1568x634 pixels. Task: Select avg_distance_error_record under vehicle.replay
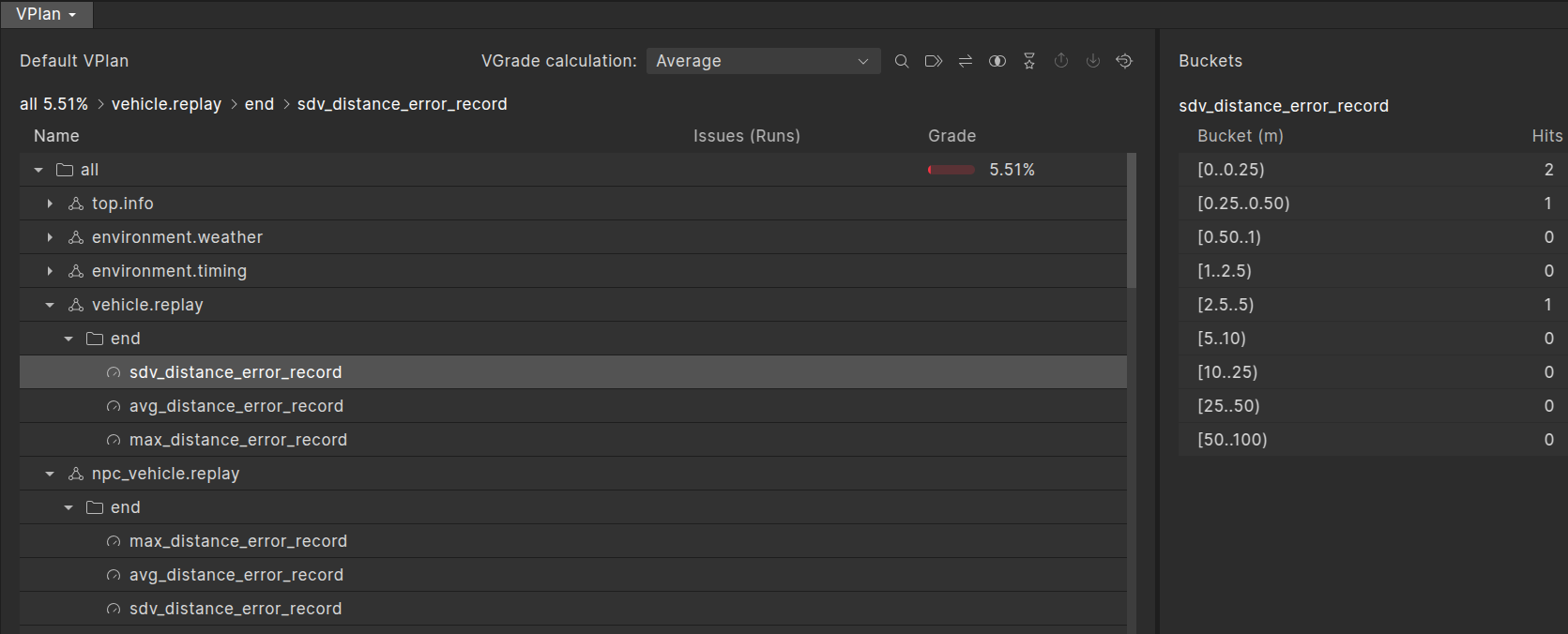pyautogui.click(x=236, y=406)
